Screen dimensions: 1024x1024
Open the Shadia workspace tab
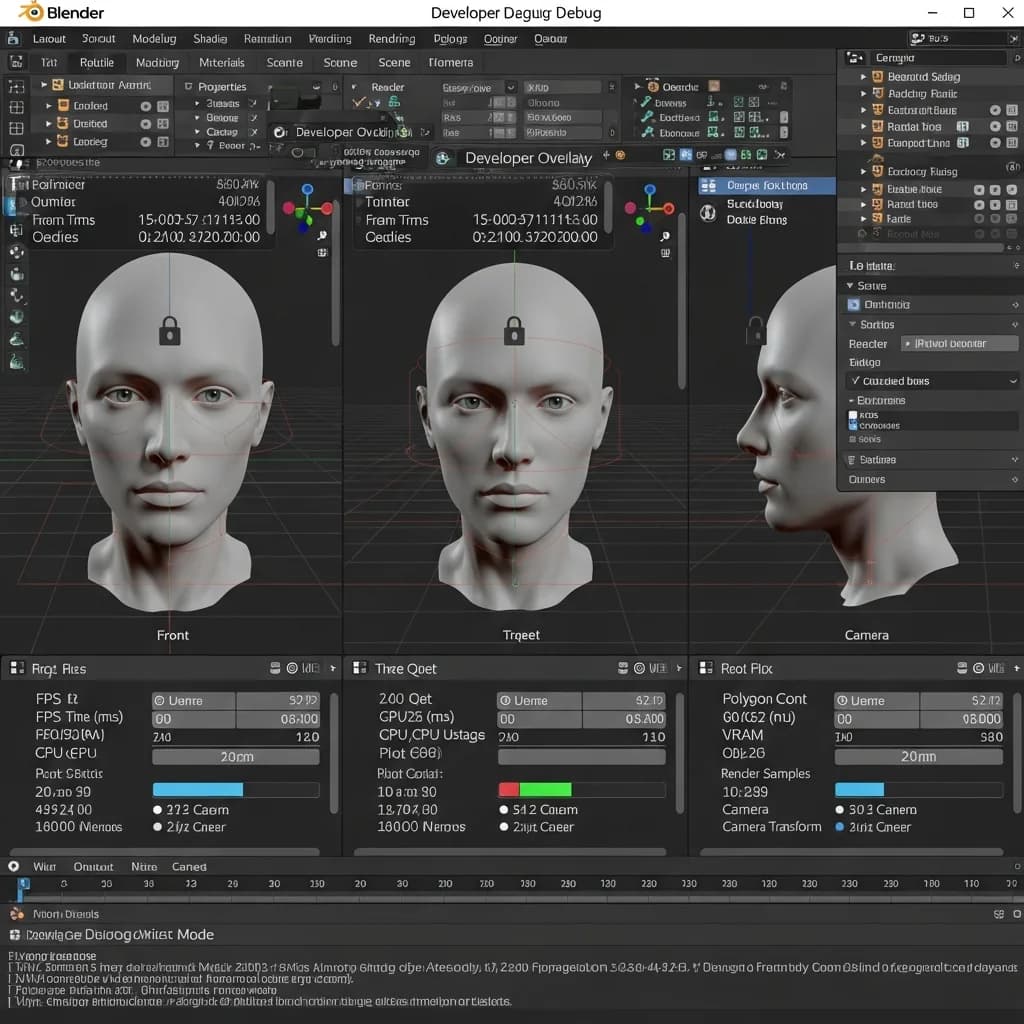210,39
